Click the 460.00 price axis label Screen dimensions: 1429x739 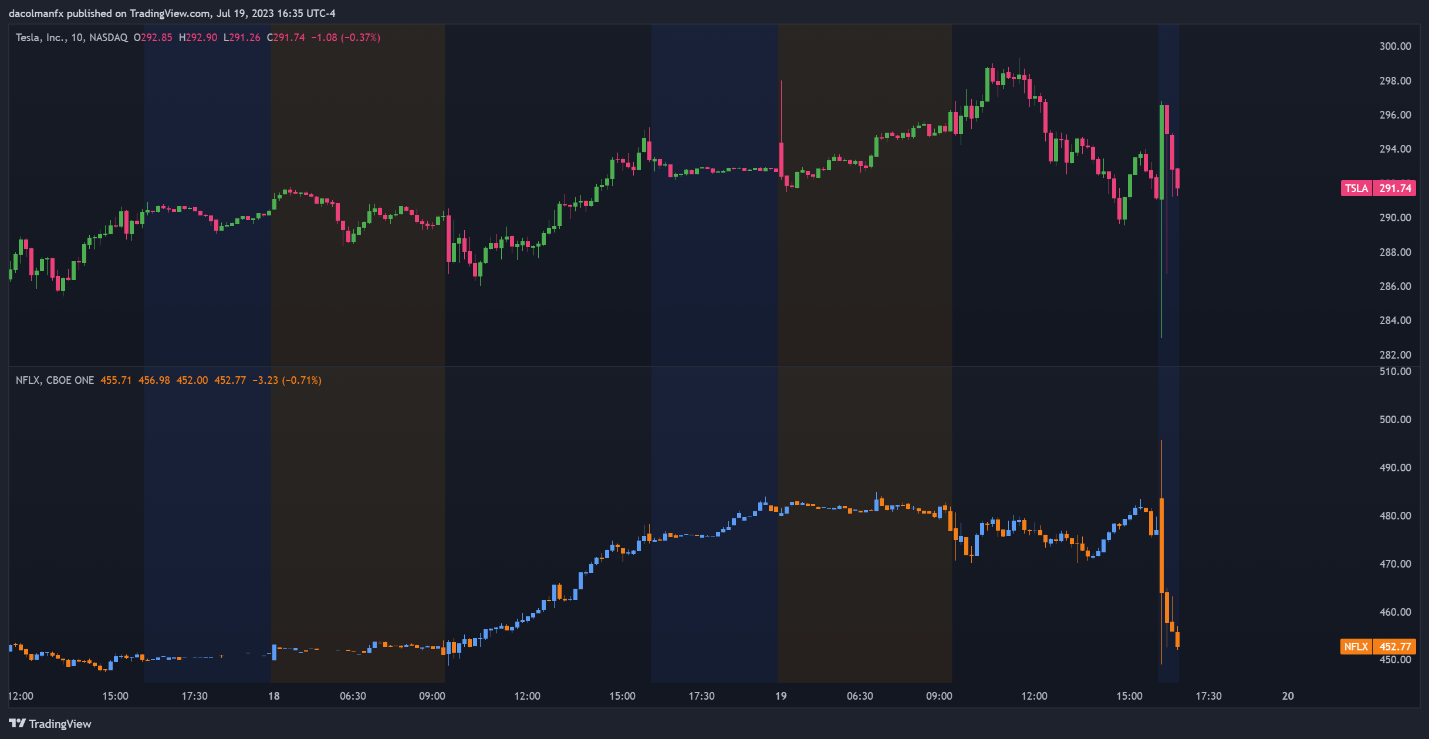pyautogui.click(x=1395, y=612)
